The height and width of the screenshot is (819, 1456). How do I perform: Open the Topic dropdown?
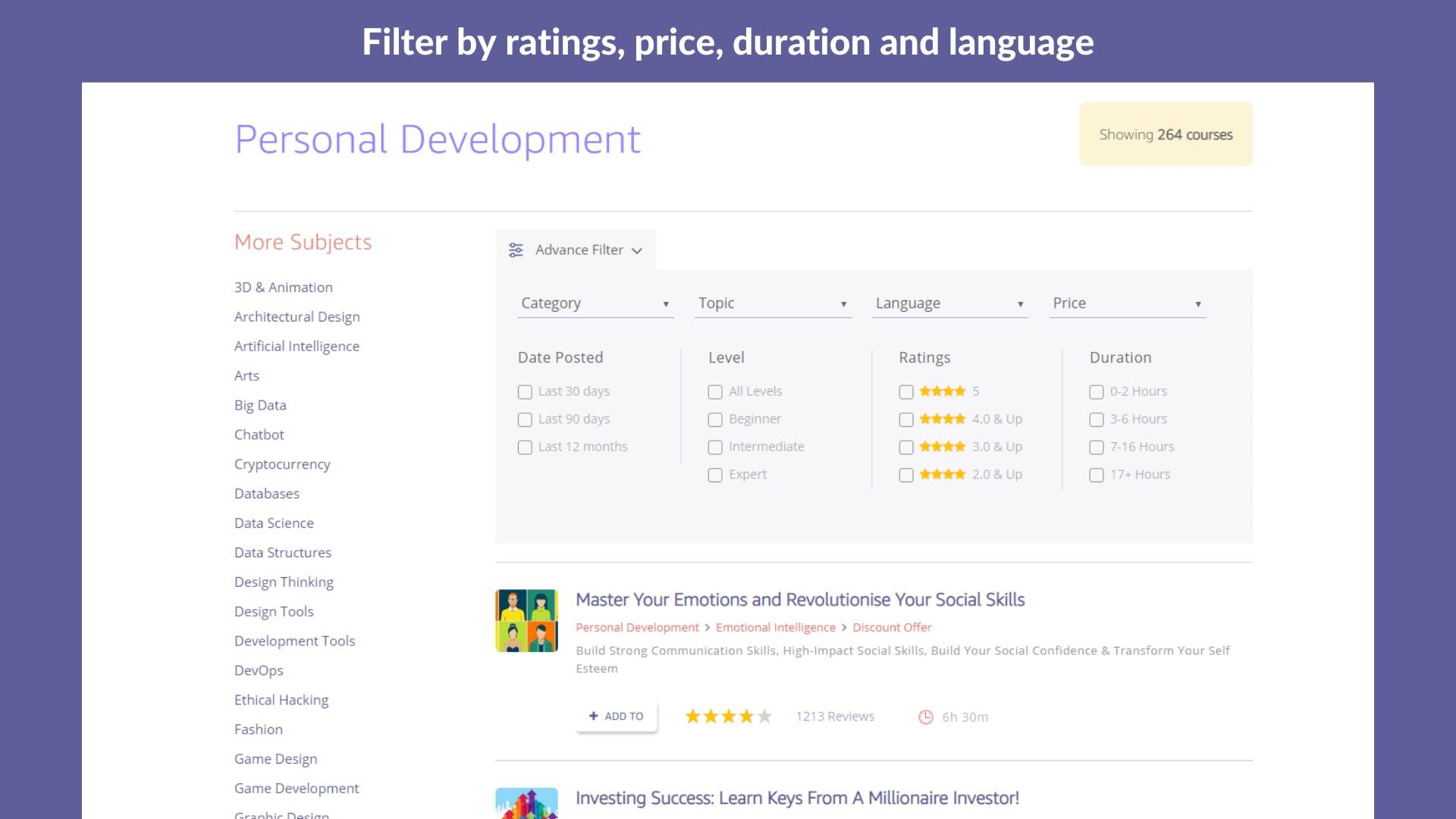tap(772, 303)
